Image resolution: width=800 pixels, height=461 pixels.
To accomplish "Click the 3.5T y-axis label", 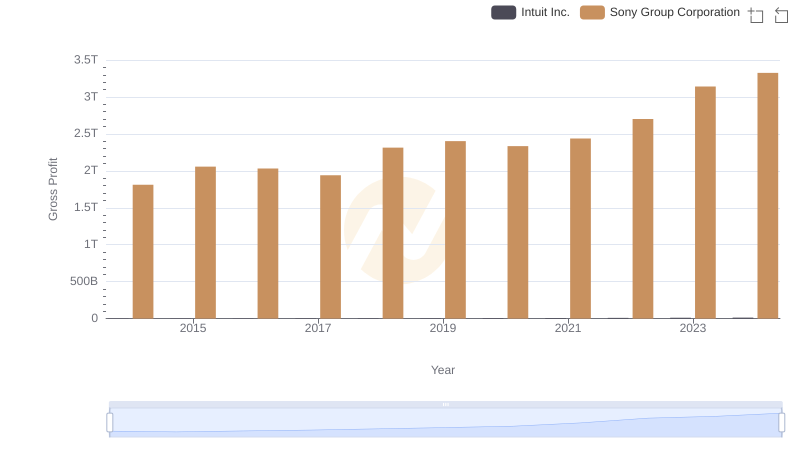I will 86,60.
